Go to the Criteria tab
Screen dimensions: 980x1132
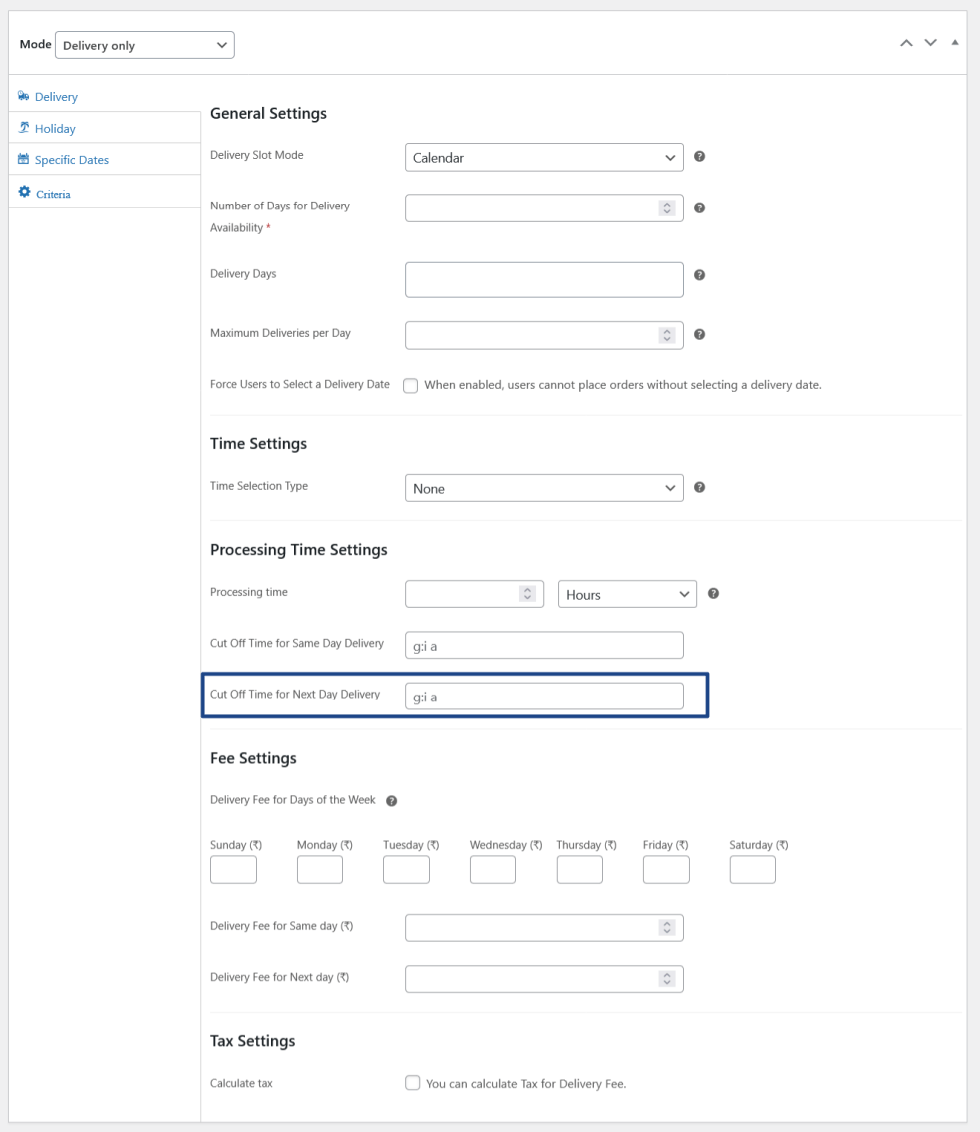click(53, 194)
